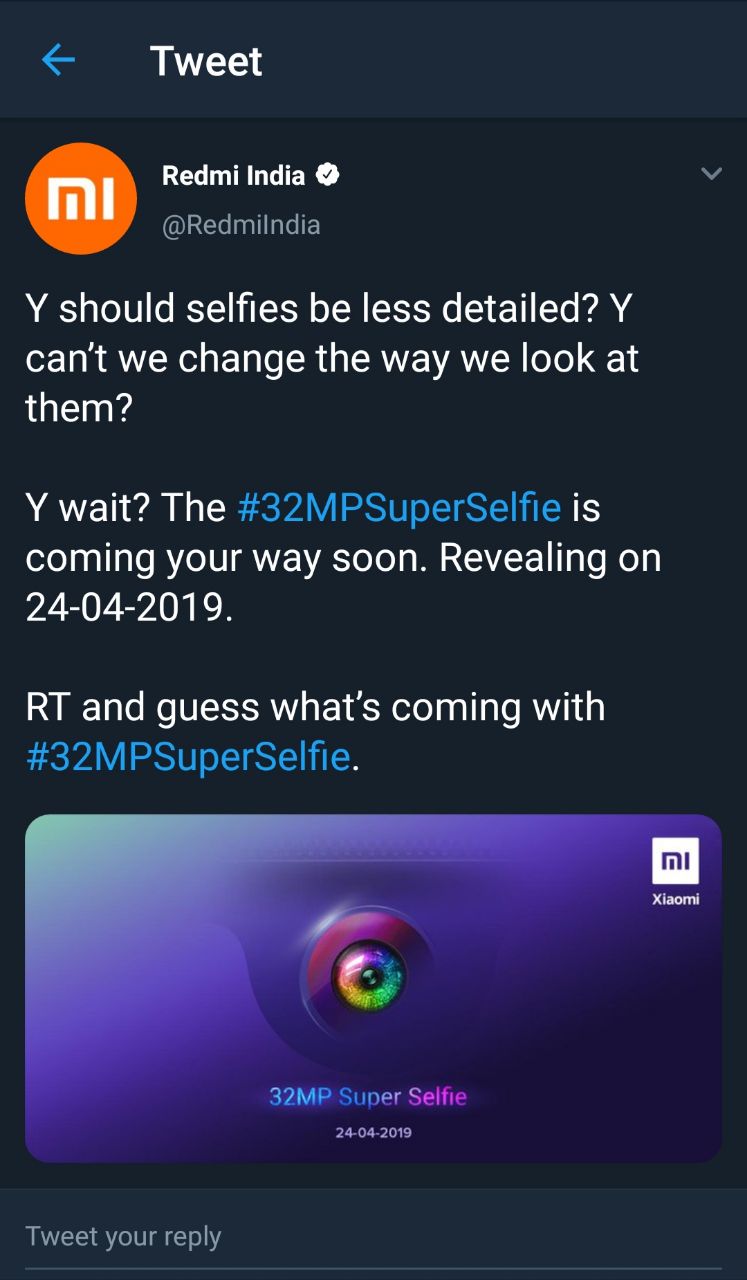This screenshot has height=1280, width=747.
Task: Tap the 'RT and guess what's coming with' line
Action: (315, 707)
